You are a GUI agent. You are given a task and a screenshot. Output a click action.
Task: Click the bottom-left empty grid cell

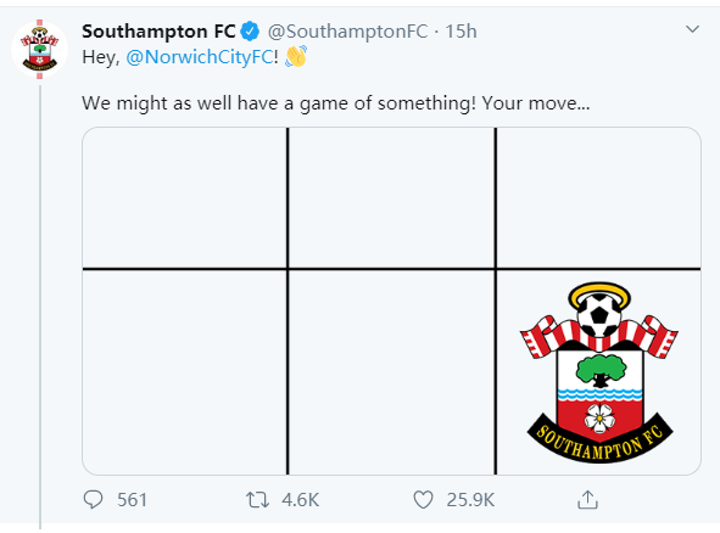pyautogui.click(x=184, y=372)
